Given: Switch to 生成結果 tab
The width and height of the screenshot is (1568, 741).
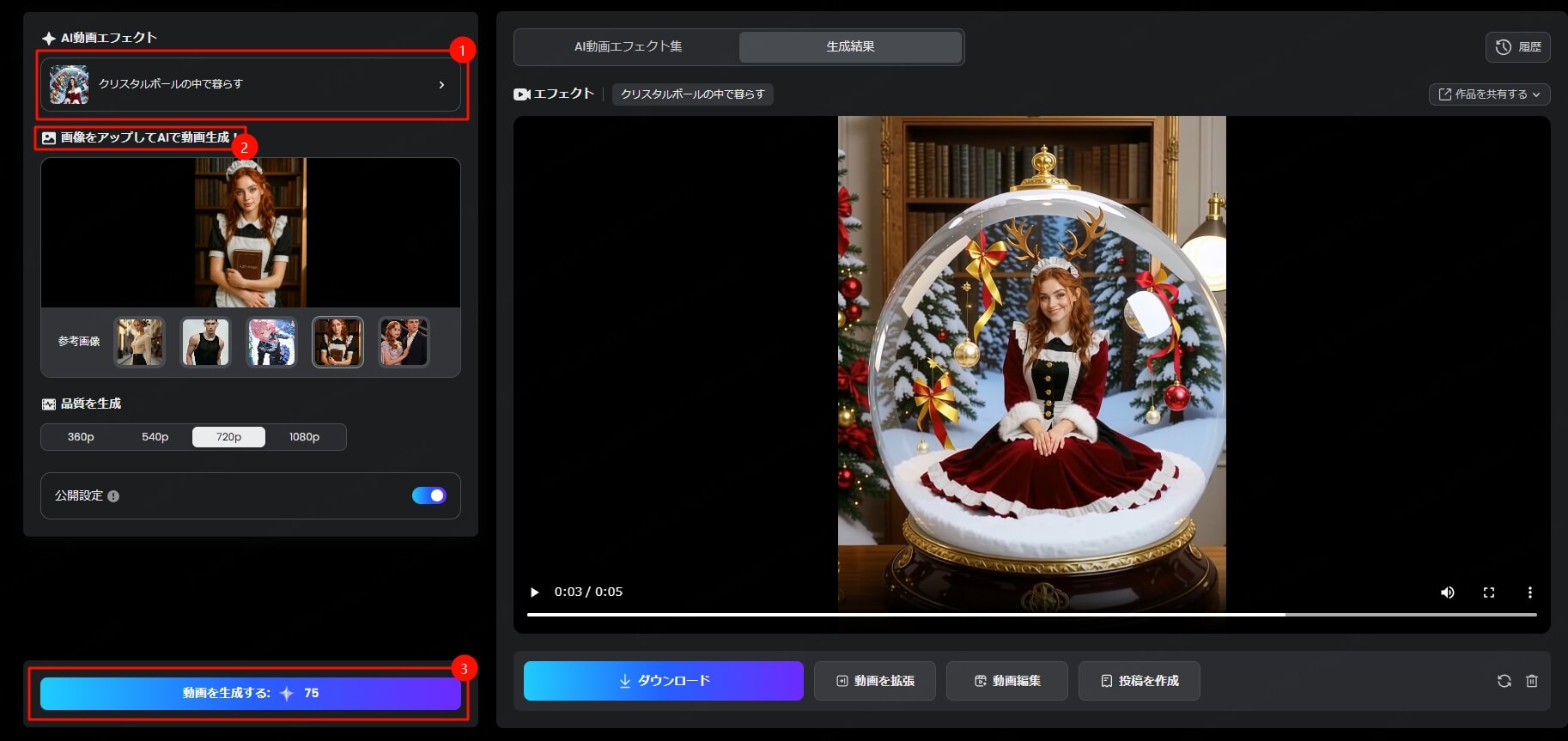Looking at the screenshot, I should click(x=850, y=46).
